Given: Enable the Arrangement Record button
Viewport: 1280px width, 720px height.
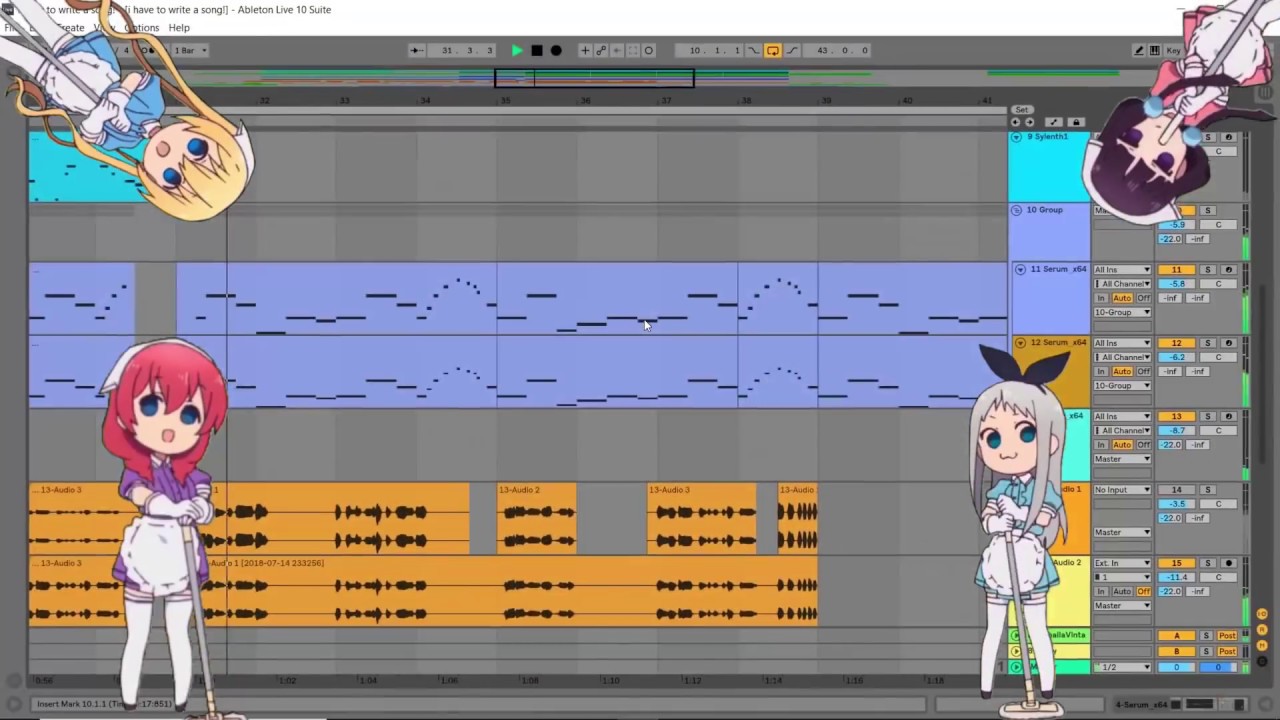Looking at the screenshot, I should pyautogui.click(x=556, y=50).
